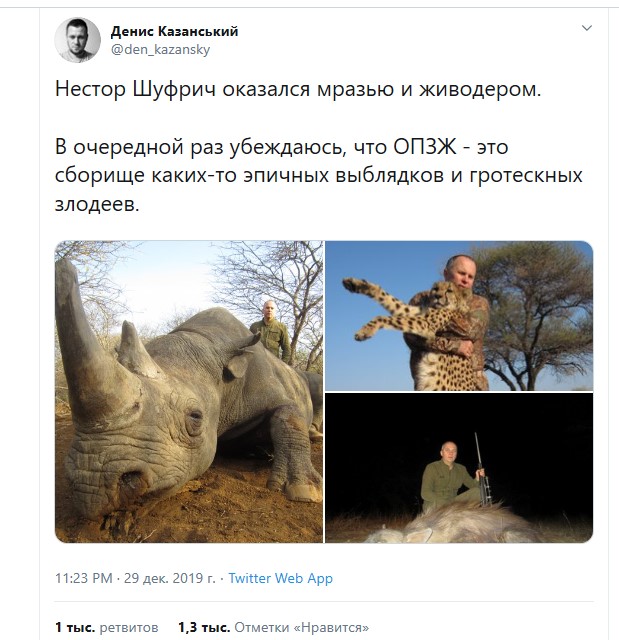619x640 pixels.
Task: Select the paragraph mentioning ОПЗЖ
Action: 318,176
